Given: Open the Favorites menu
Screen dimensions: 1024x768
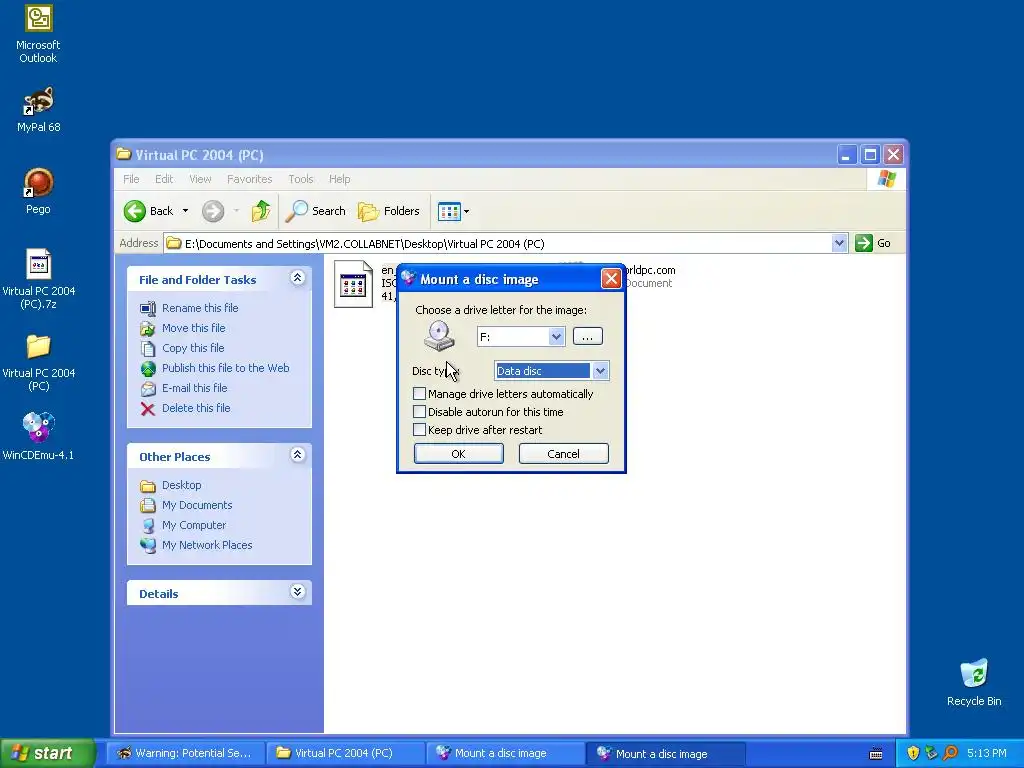Looking at the screenshot, I should pos(249,179).
